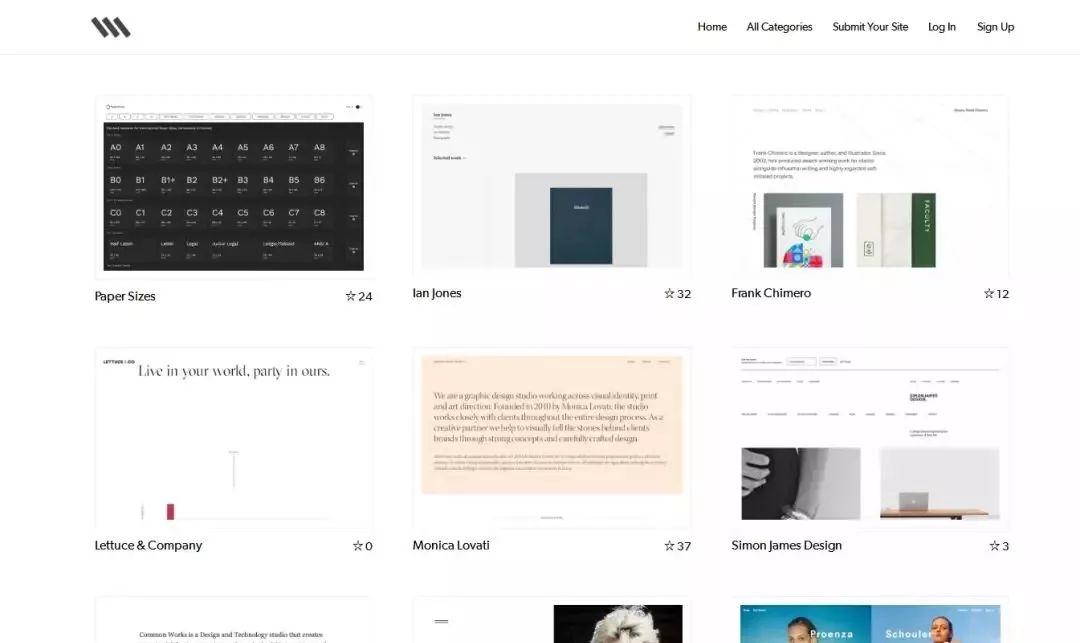Image resolution: width=1080 pixels, height=643 pixels.
Task: Click the Lettuce & Company title link
Action: coord(148,545)
